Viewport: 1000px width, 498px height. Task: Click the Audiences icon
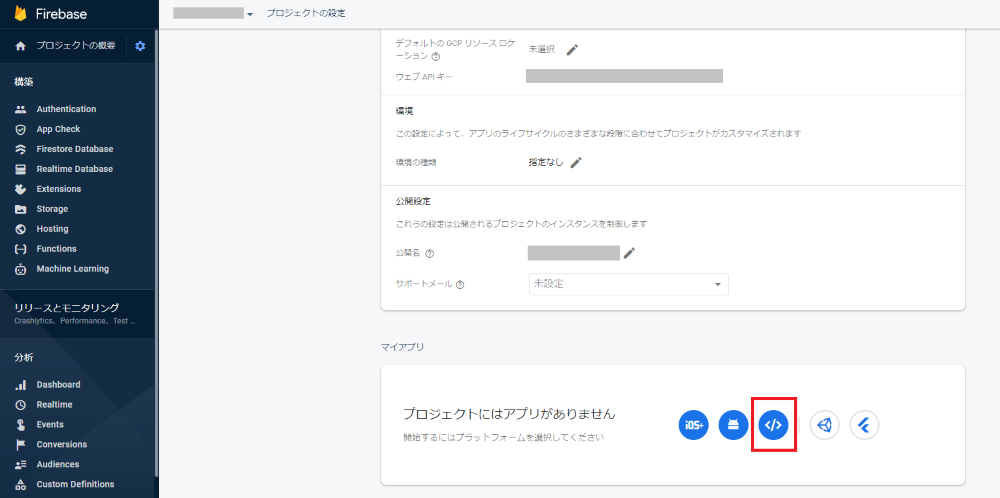click(x=20, y=464)
